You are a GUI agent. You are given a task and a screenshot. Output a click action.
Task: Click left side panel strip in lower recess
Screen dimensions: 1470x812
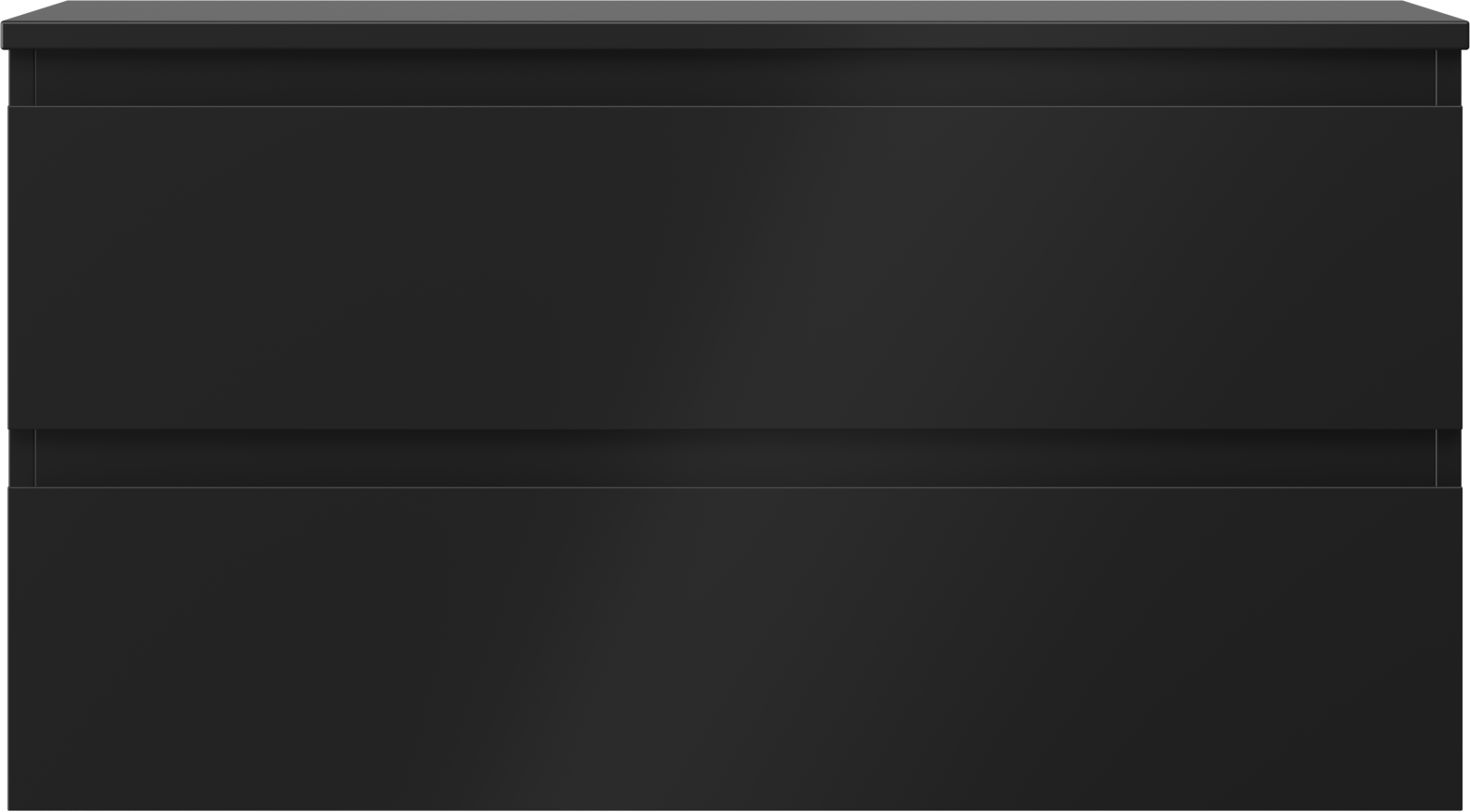pyautogui.click(x=21, y=458)
